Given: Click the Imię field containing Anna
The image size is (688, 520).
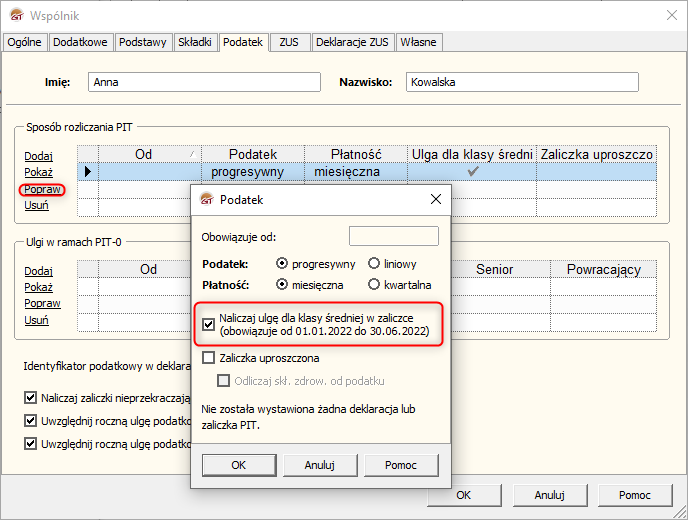Looking at the screenshot, I should click(x=204, y=82).
